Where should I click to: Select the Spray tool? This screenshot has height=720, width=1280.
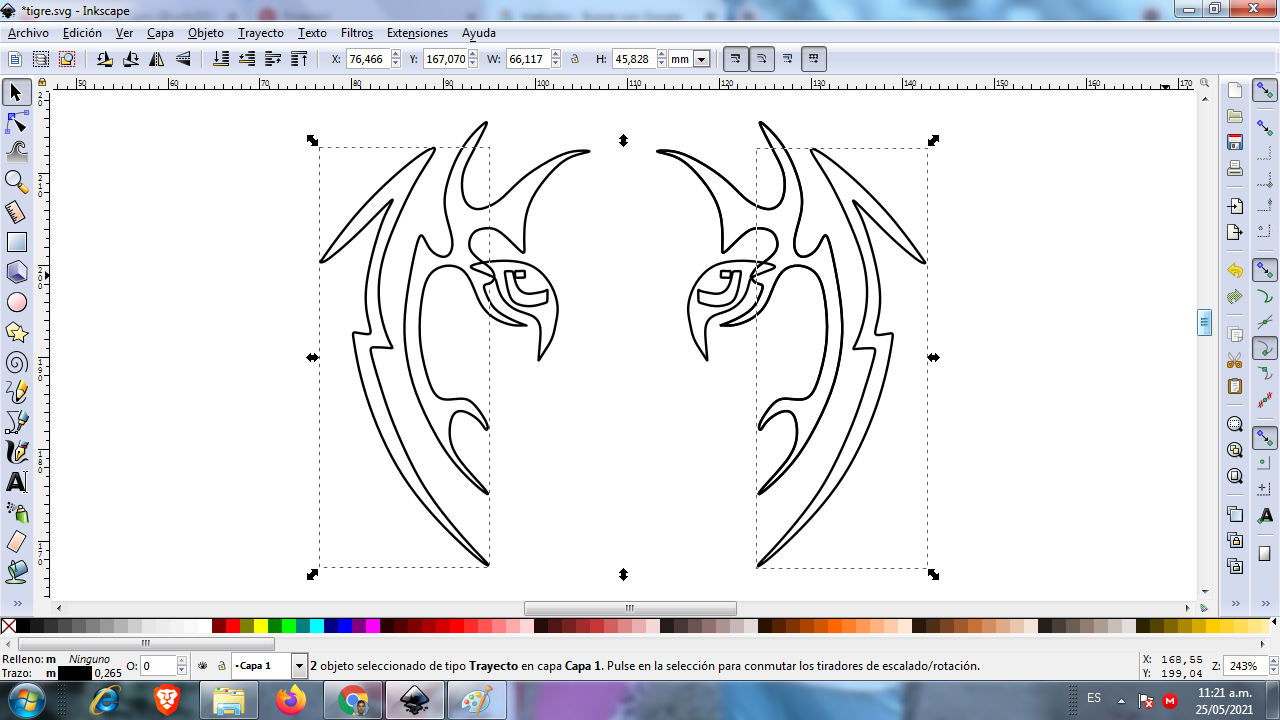coord(16,512)
